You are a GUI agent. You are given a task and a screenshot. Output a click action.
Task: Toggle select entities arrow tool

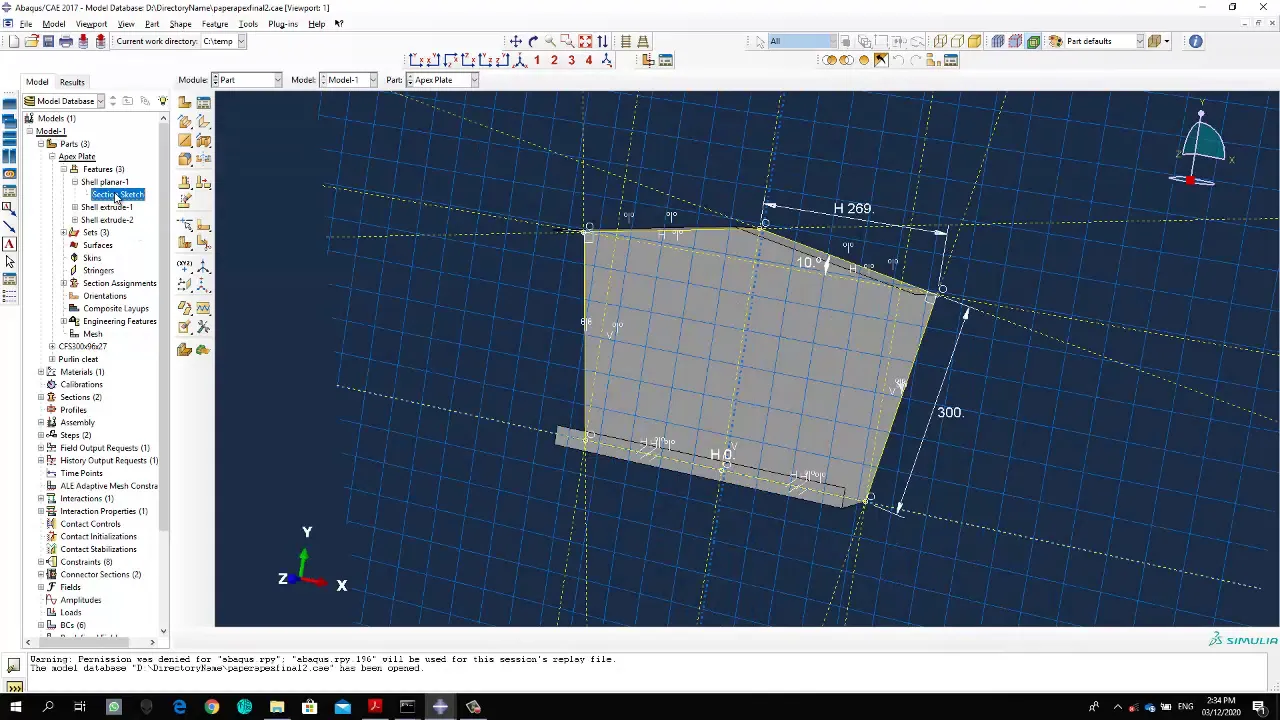point(760,41)
